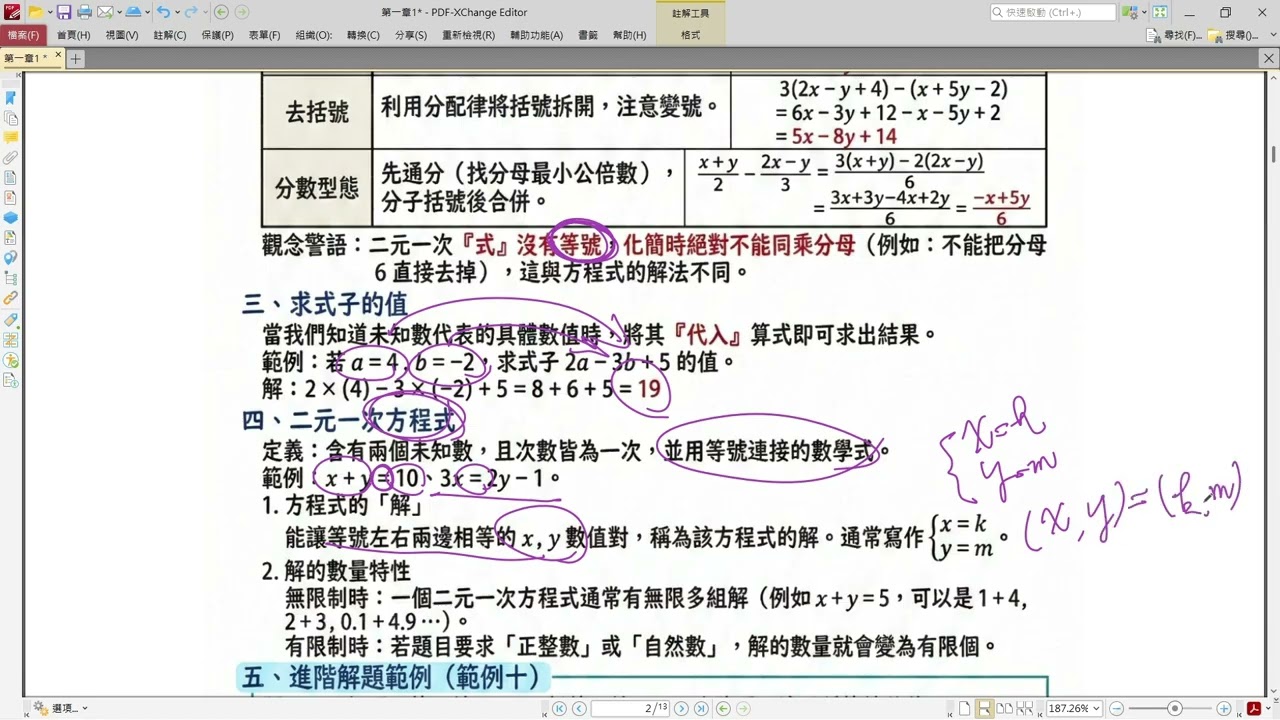Open the 分享(S) share tab

tap(411, 35)
